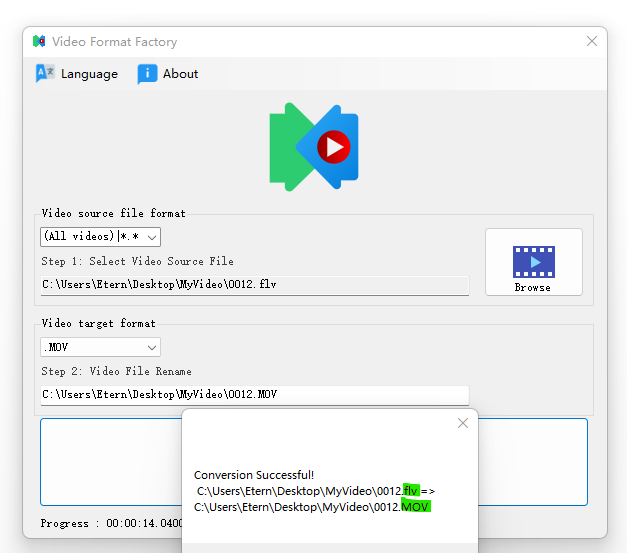627x553 pixels.
Task: Click the highlighted MOV output path line
Action: click(312, 507)
